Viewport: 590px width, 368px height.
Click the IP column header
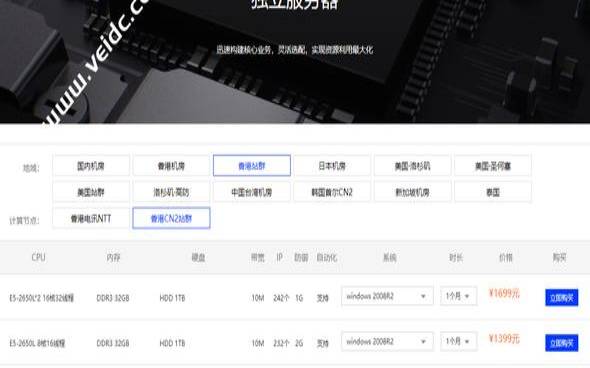pos(280,257)
